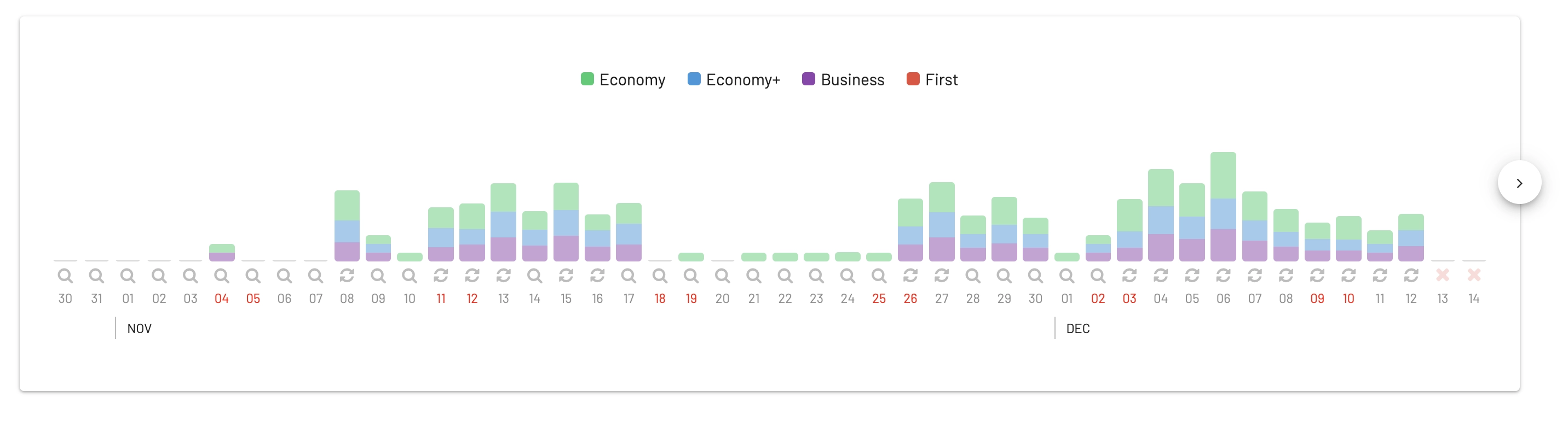1568x431 pixels.
Task: Click the NOV month marker
Action: (140, 328)
